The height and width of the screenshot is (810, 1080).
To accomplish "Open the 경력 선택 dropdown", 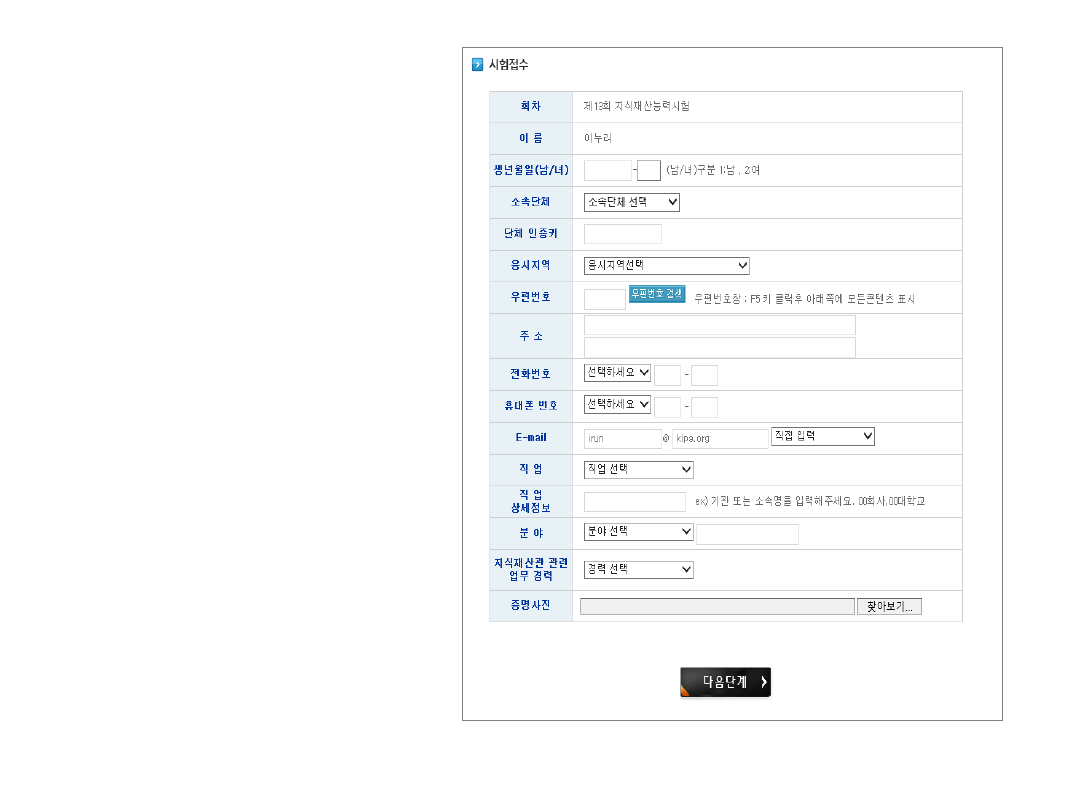I will pyautogui.click(x=638, y=569).
